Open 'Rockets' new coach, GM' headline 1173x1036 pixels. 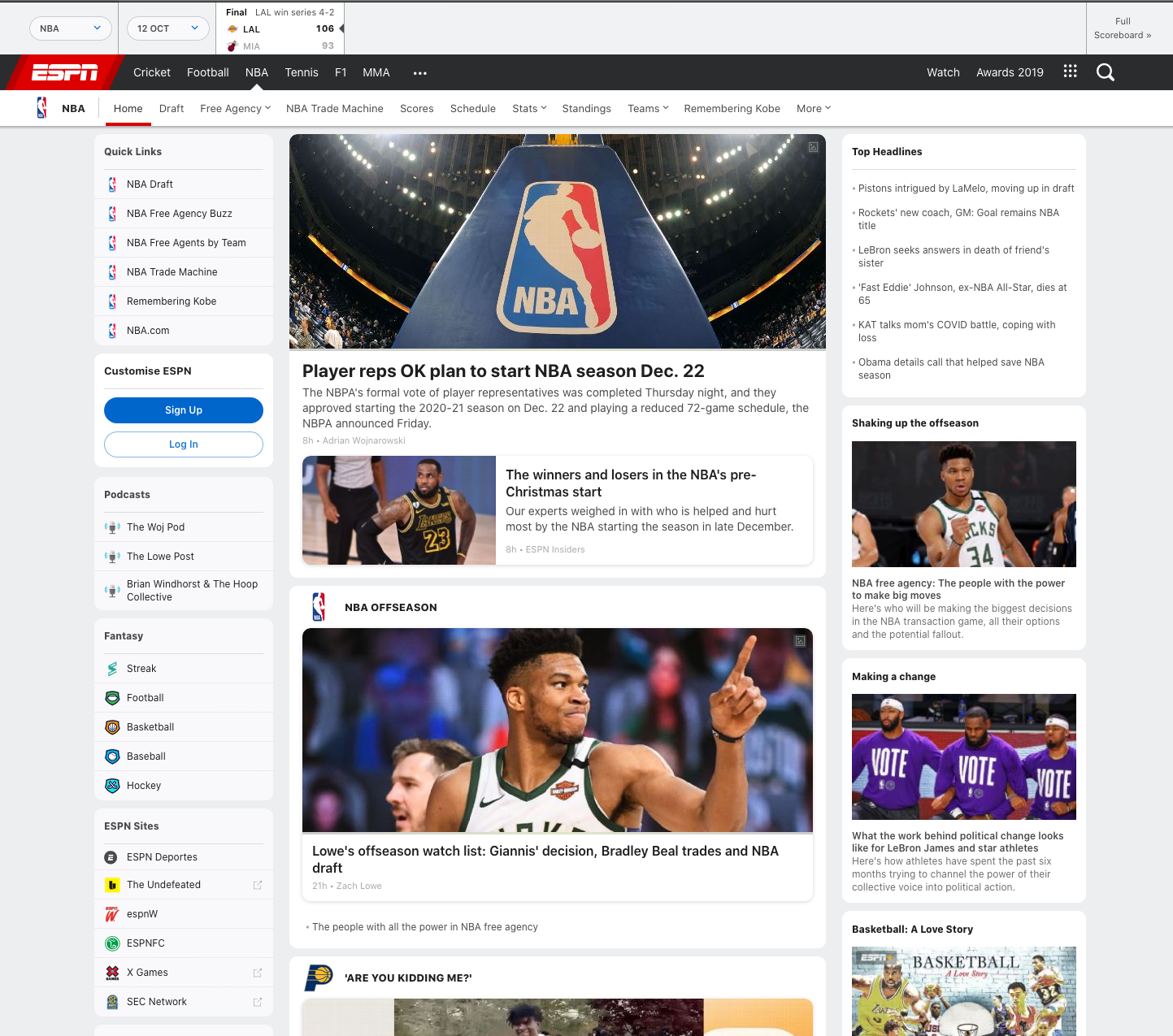959,219
